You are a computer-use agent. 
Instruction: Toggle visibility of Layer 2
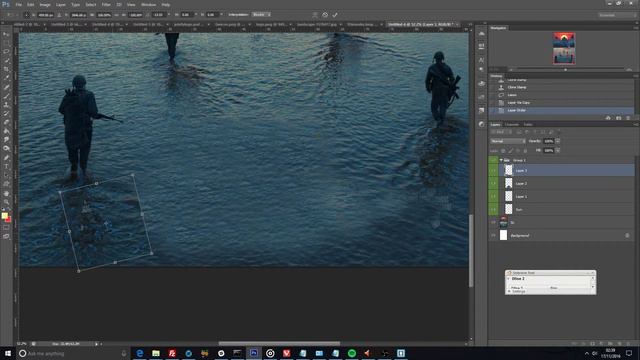[493, 184]
